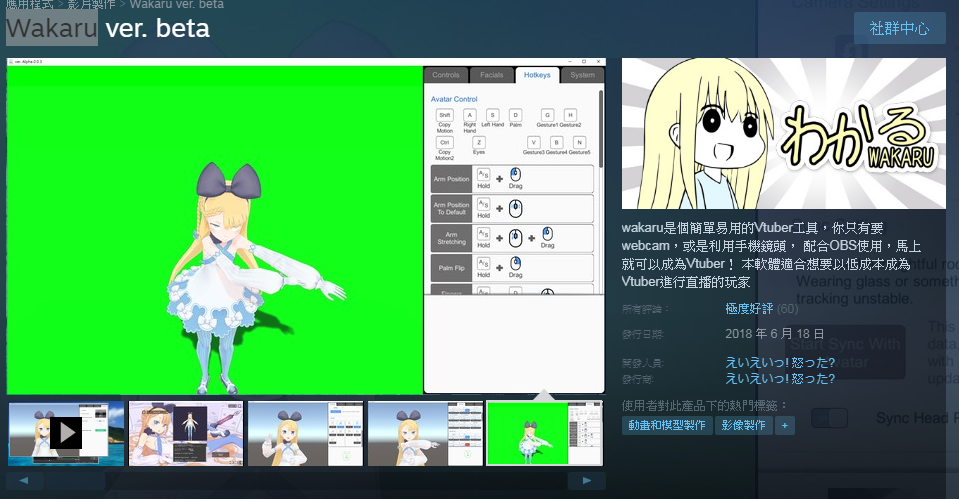Screen dimensions: 959x499
Task: Click the N Gesture5 key icon
Action: (x=579, y=142)
